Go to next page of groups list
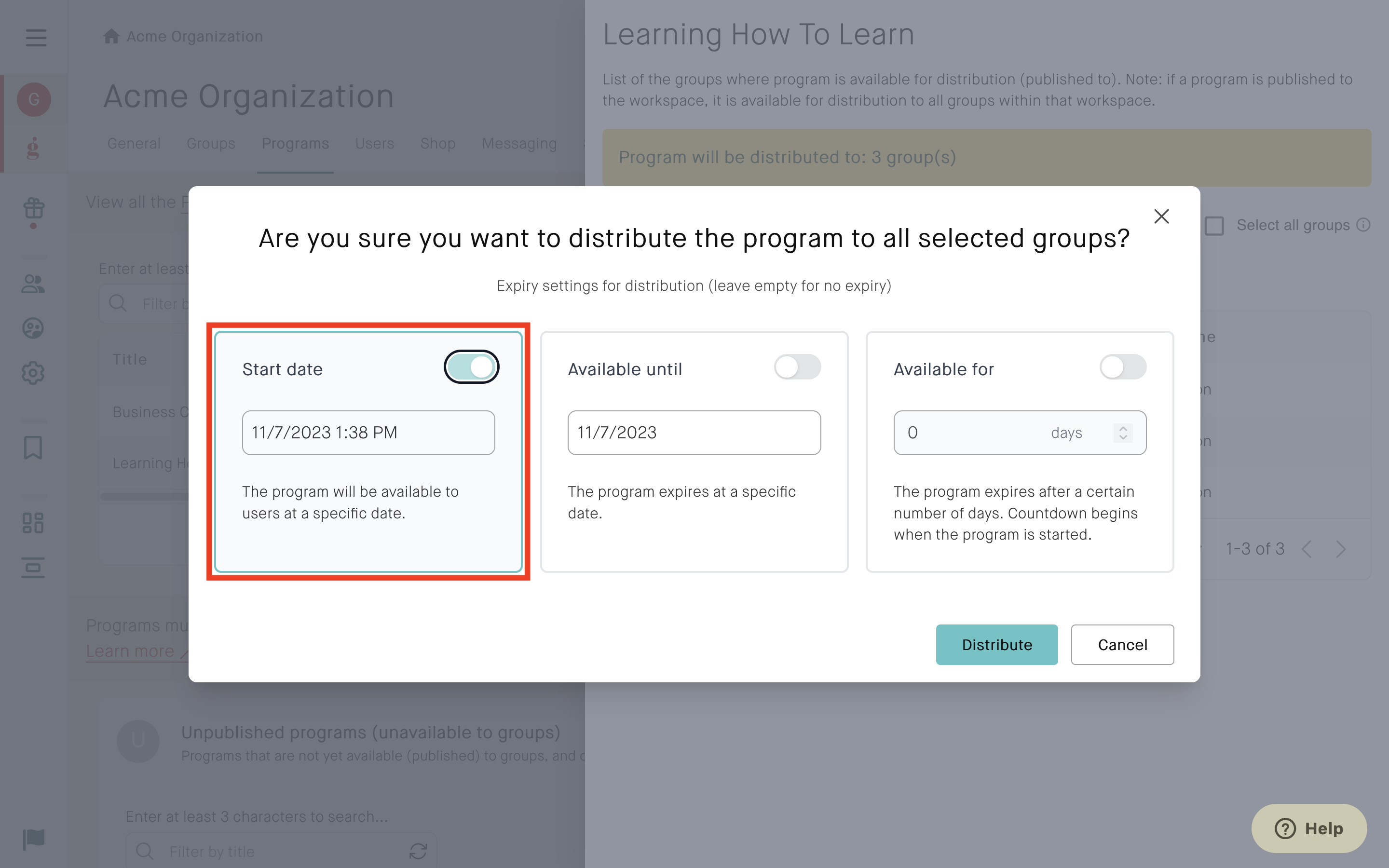Screen dimensions: 1389x868 coord(1341,549)
